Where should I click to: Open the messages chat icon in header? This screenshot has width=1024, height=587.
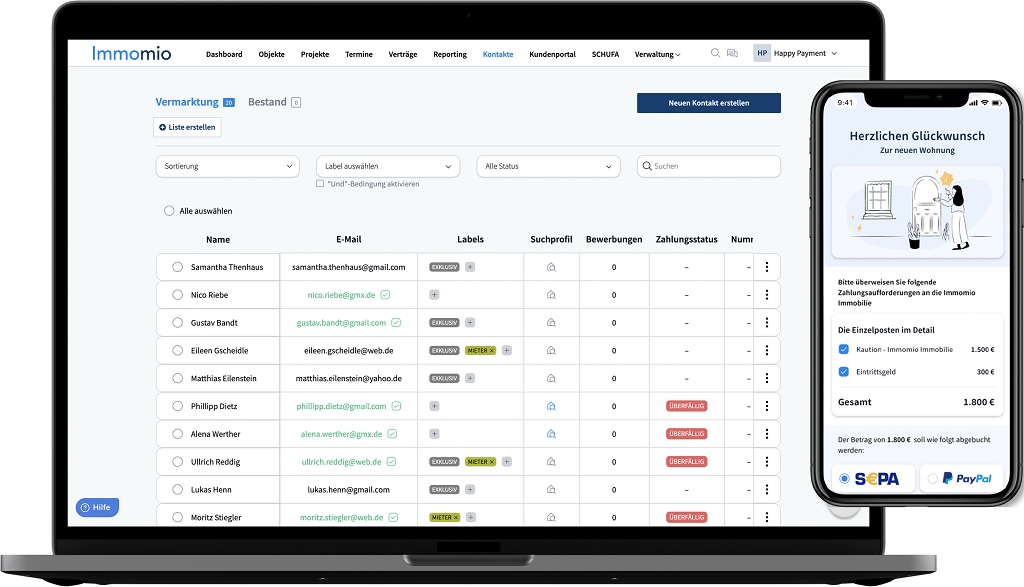[732, 54]
